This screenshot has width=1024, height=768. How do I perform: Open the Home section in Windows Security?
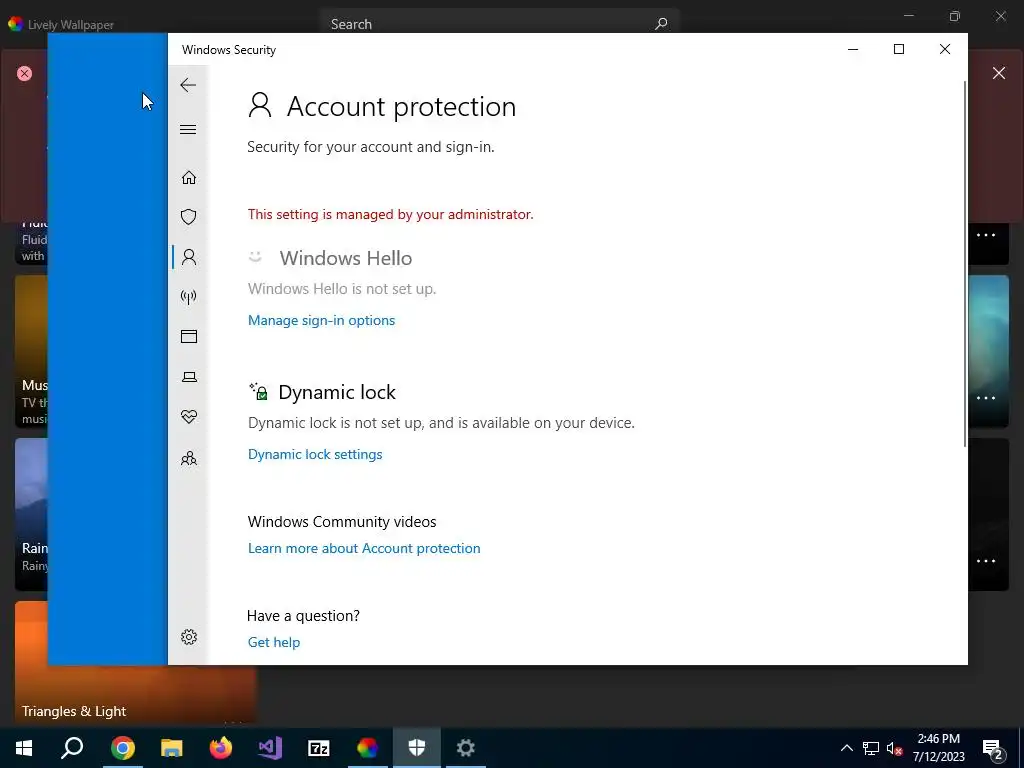189,178
